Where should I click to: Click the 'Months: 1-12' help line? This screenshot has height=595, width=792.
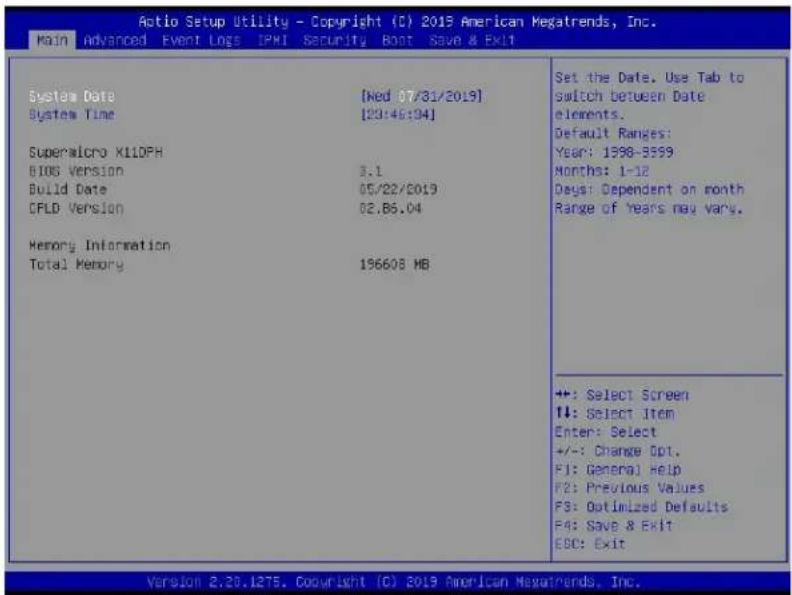click(x=602, y=171)
